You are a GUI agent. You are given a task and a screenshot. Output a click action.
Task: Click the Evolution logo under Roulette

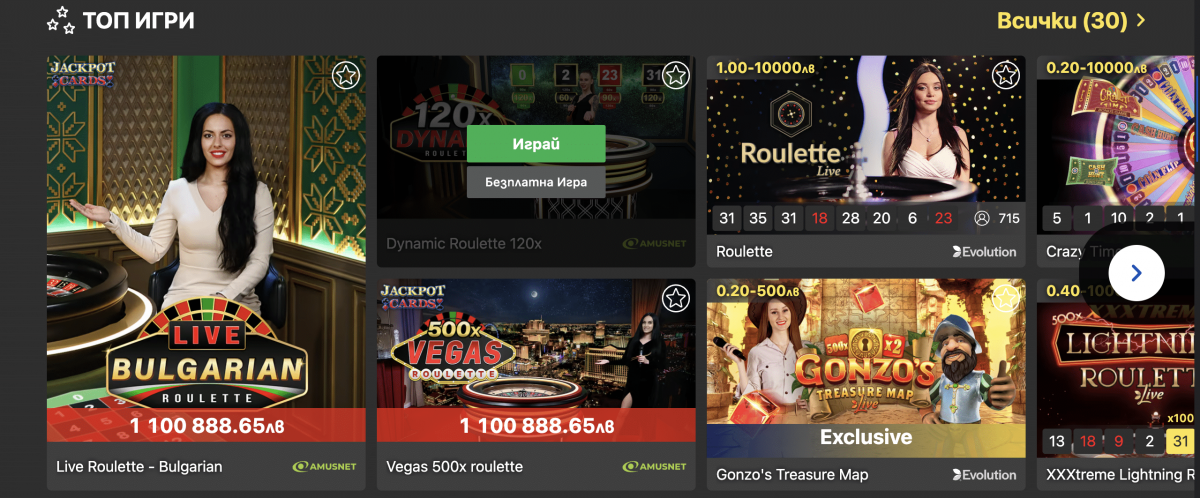tap(984, 251)
